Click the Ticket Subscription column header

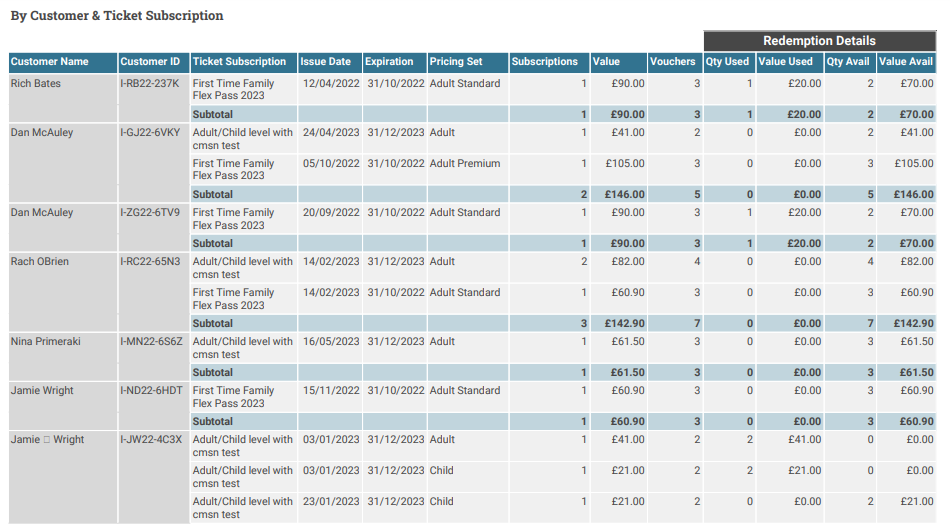pyautogui.click(x=244, y=62)
